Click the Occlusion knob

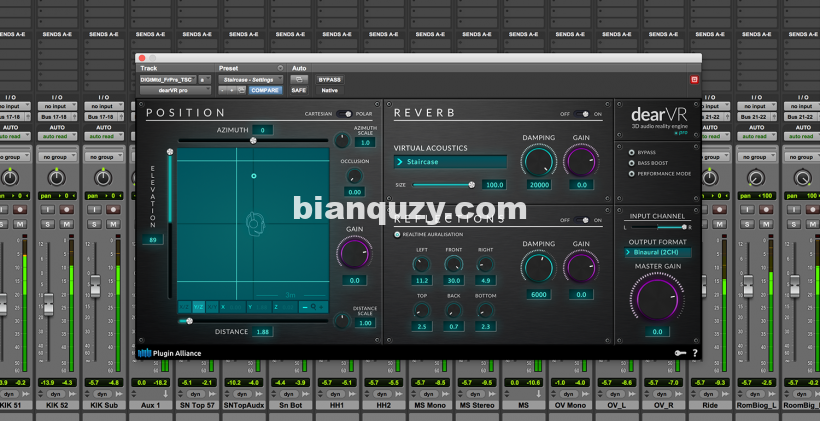point(354,176)
